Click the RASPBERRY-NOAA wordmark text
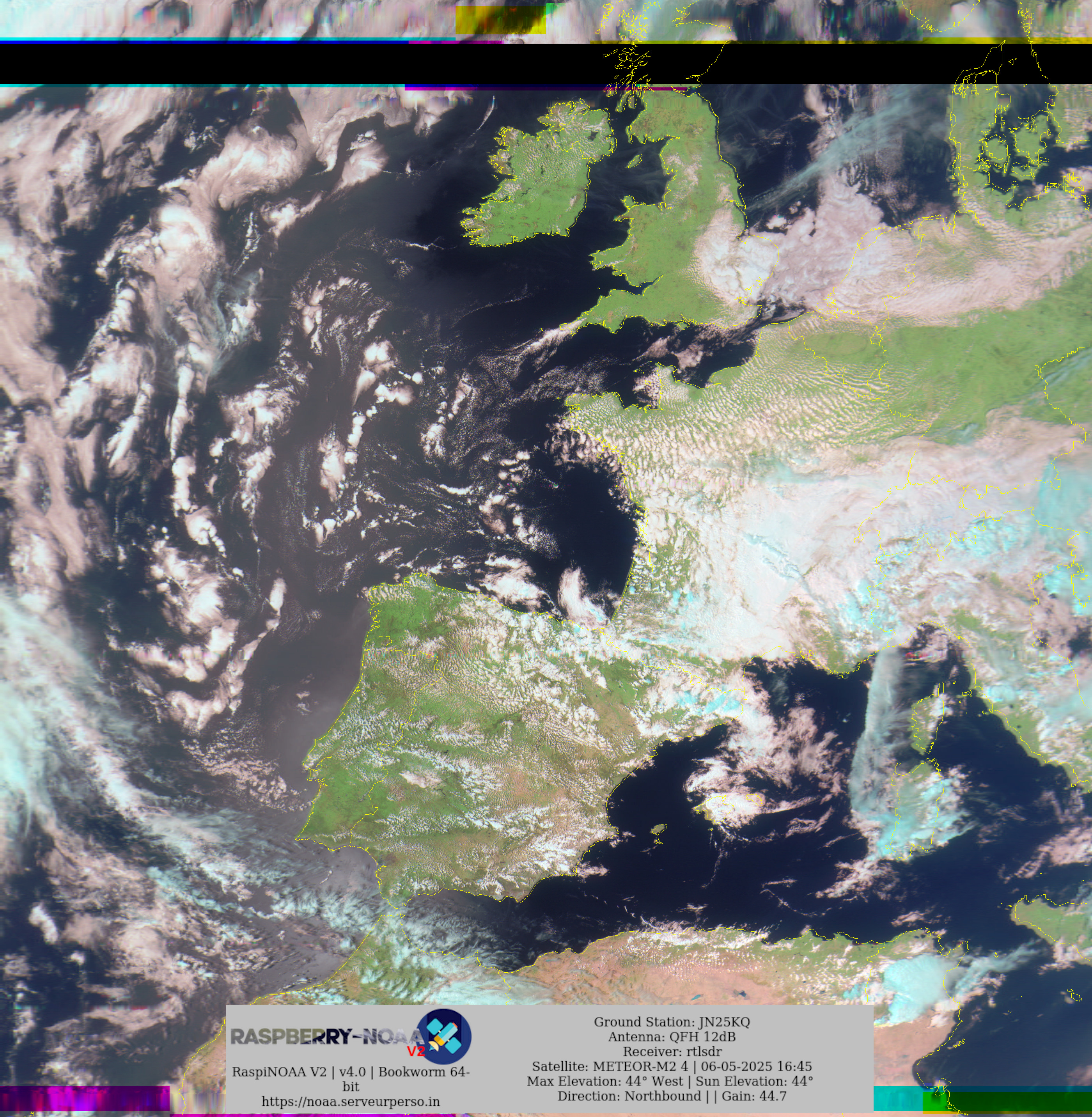1092x1117 pixels. [x=328, y=1037]
